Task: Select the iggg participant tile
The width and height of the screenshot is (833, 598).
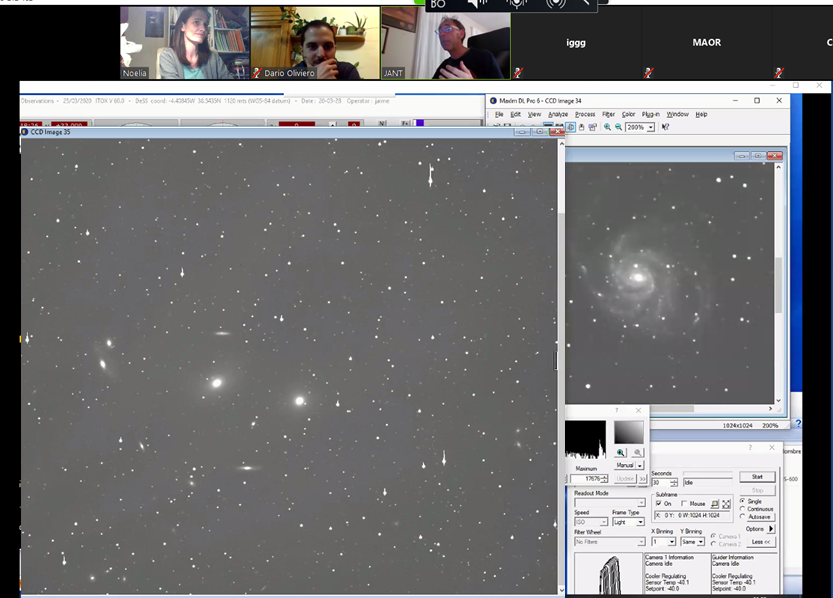Action: tap(576, 43)
